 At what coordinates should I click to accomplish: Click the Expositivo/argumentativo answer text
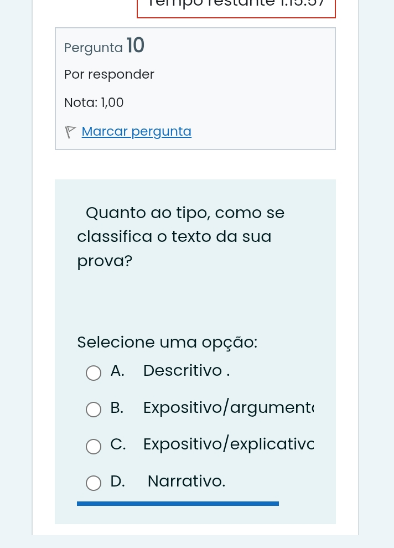229,408
